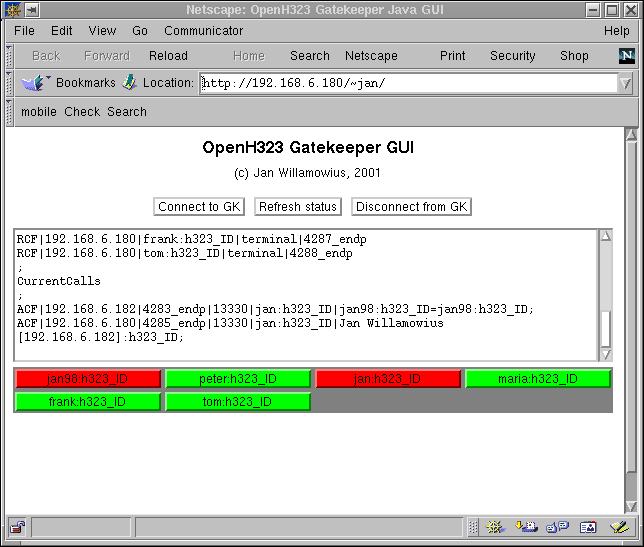Collapse the navigation toolbar grip handle

(x=9, y=56)
